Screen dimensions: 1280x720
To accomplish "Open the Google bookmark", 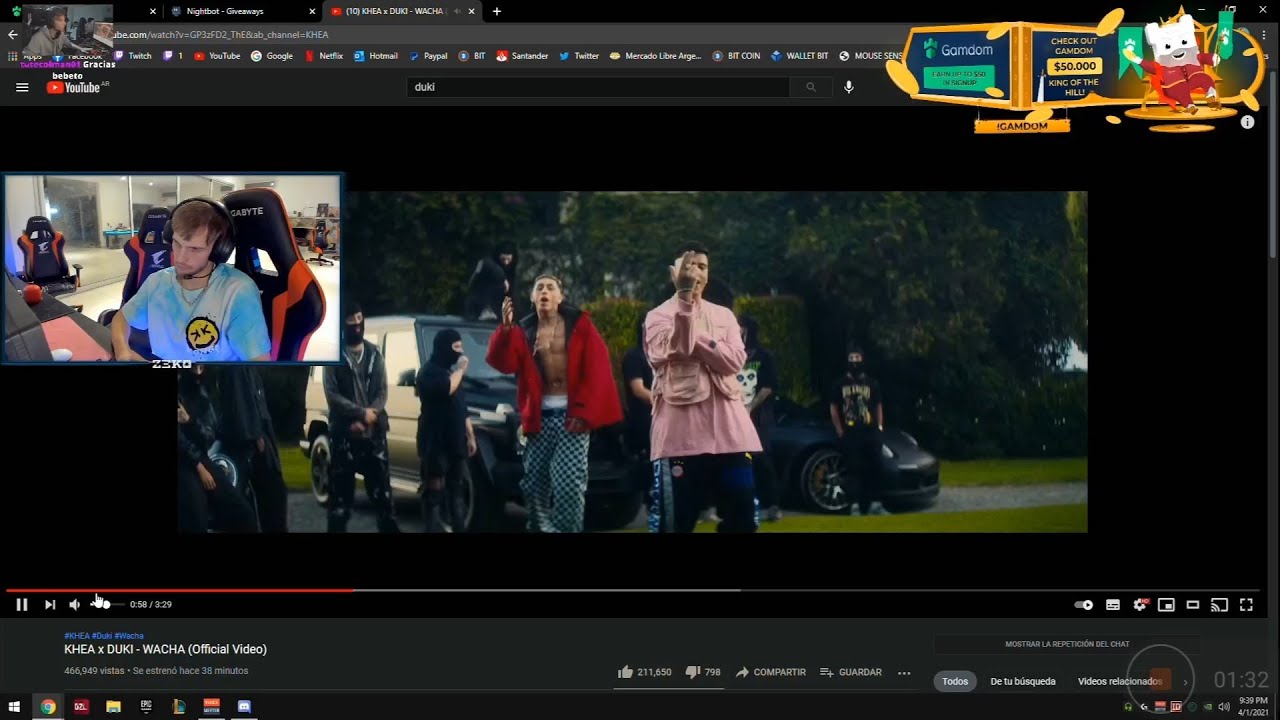I will 272,56.
